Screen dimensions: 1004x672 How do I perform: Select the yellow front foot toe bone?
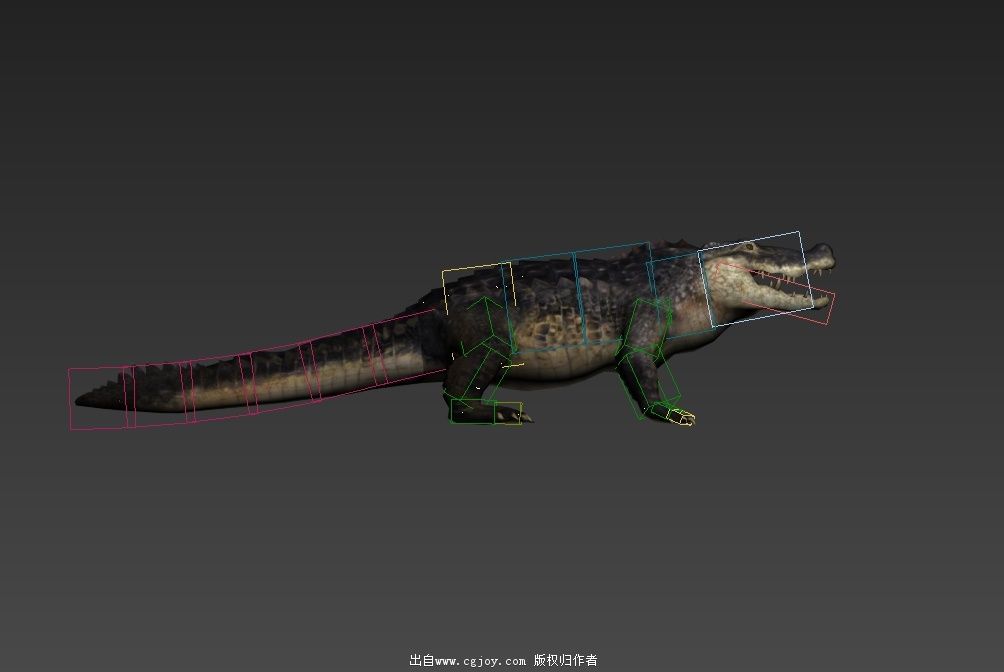pos(682,417)
